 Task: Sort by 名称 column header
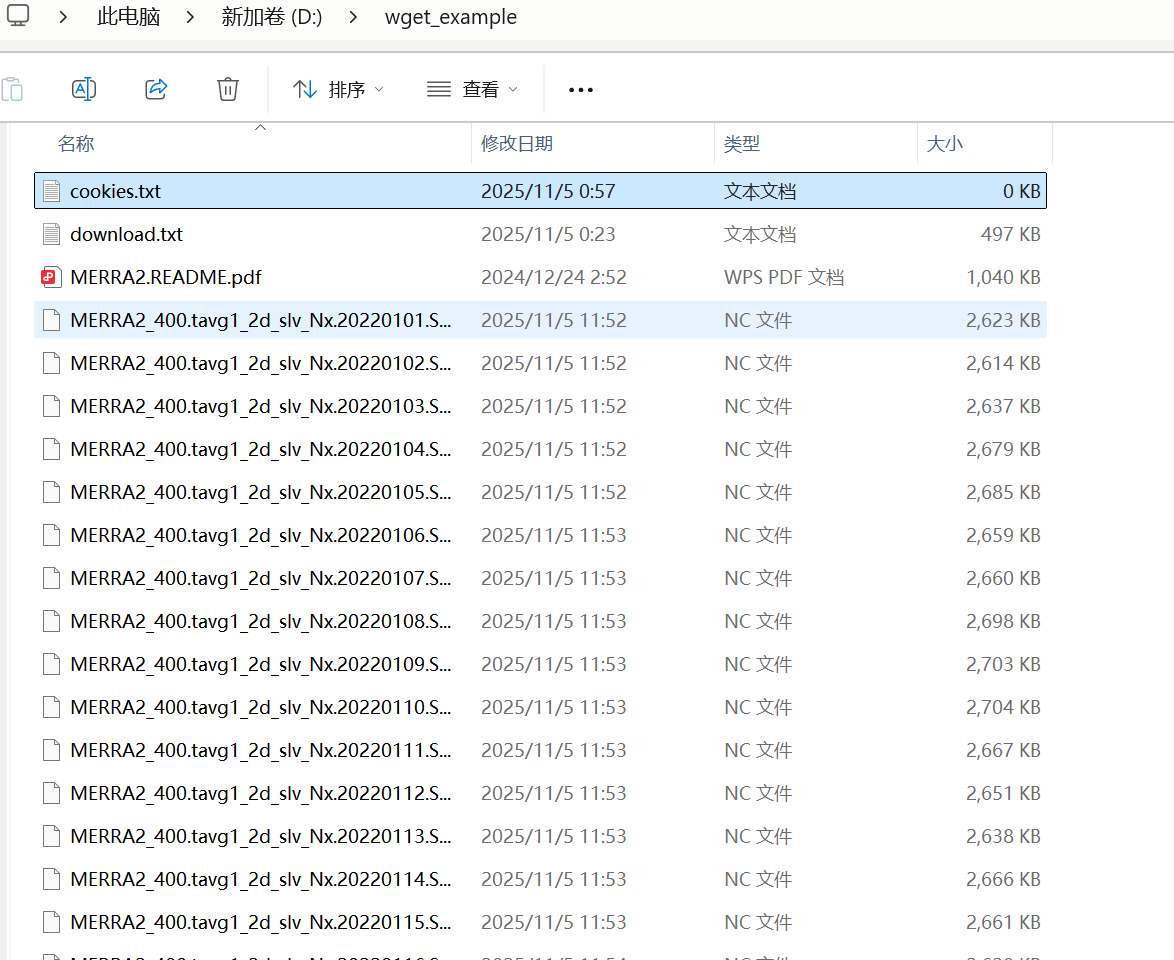[76, 144]
